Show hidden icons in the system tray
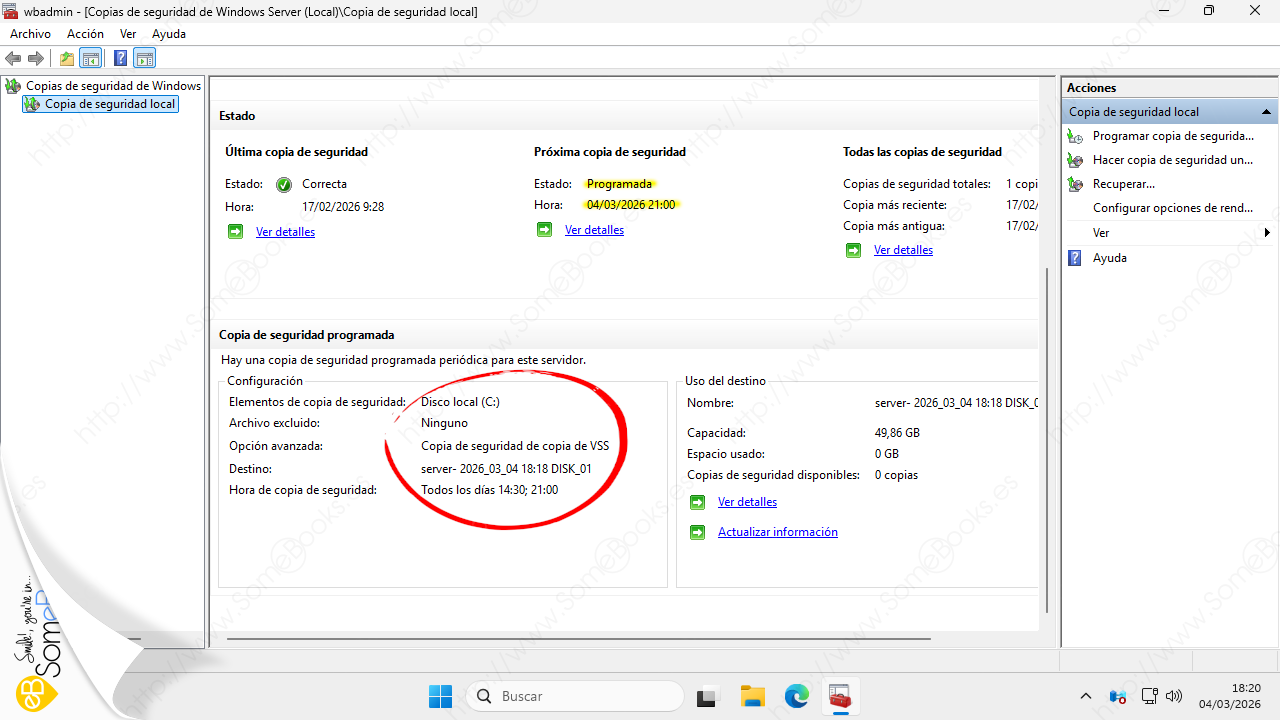The width and height of the screenshot is (1280, 720). 1086,696
